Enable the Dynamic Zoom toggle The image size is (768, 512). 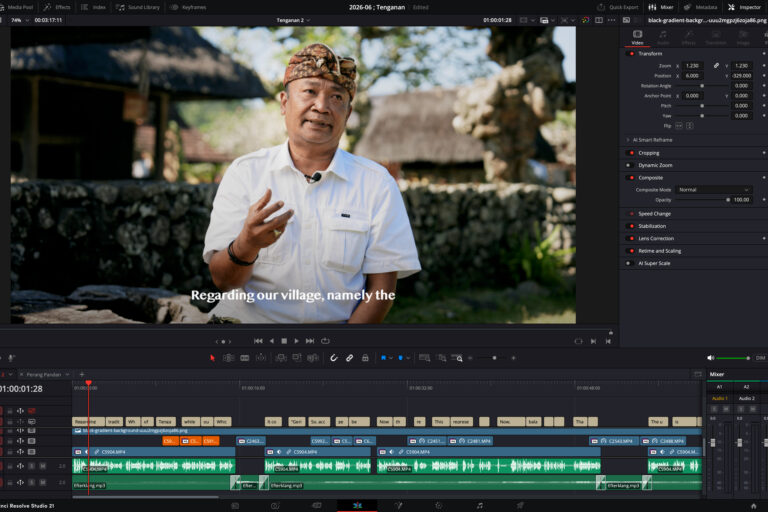(628, 165)
